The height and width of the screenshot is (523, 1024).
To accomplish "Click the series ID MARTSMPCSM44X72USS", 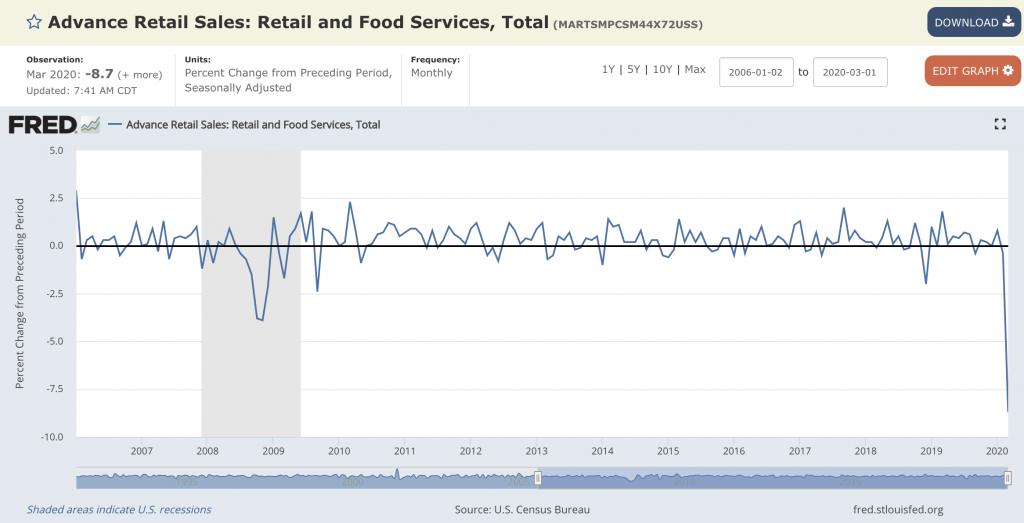I will [628, 23].
